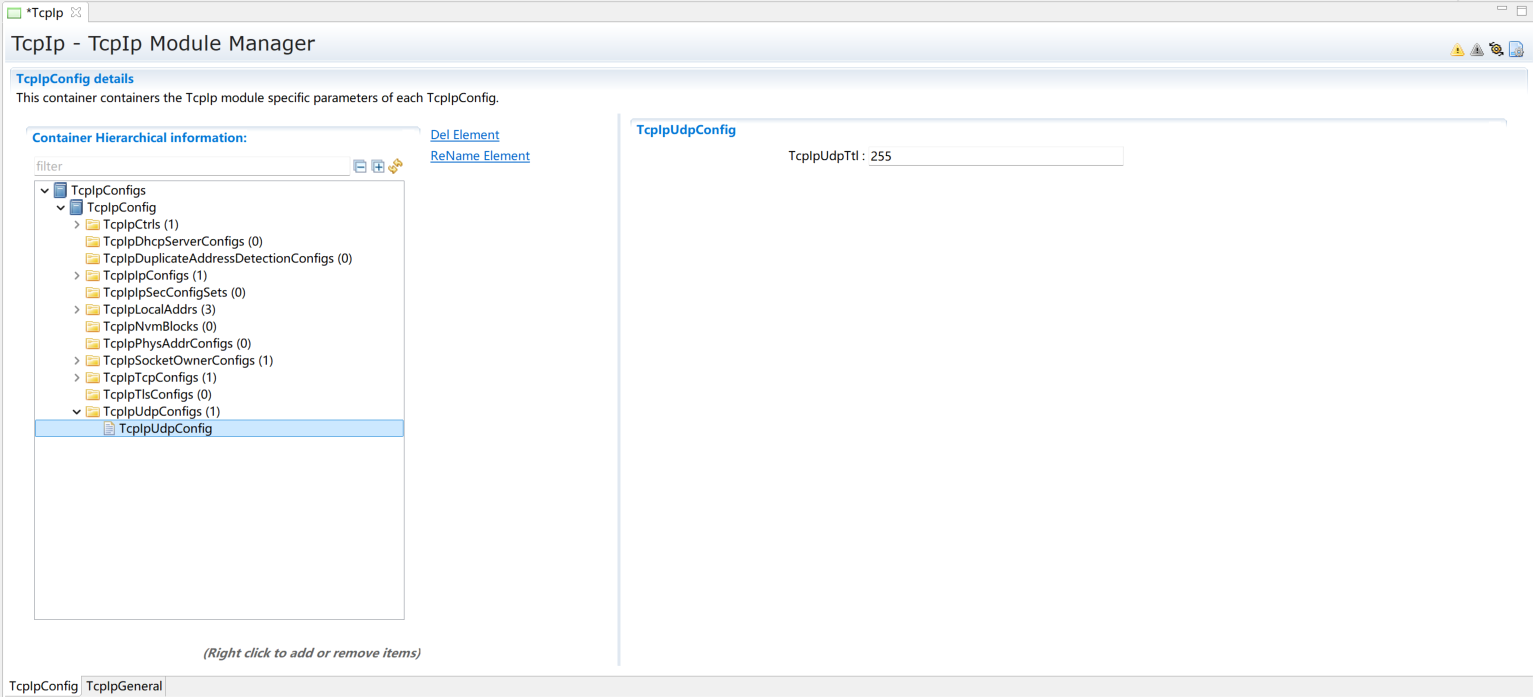Expand the TcpIpLocalAddrs node
The height and width of the screenshot is (697, 1533).
click(x=77, y=310)
